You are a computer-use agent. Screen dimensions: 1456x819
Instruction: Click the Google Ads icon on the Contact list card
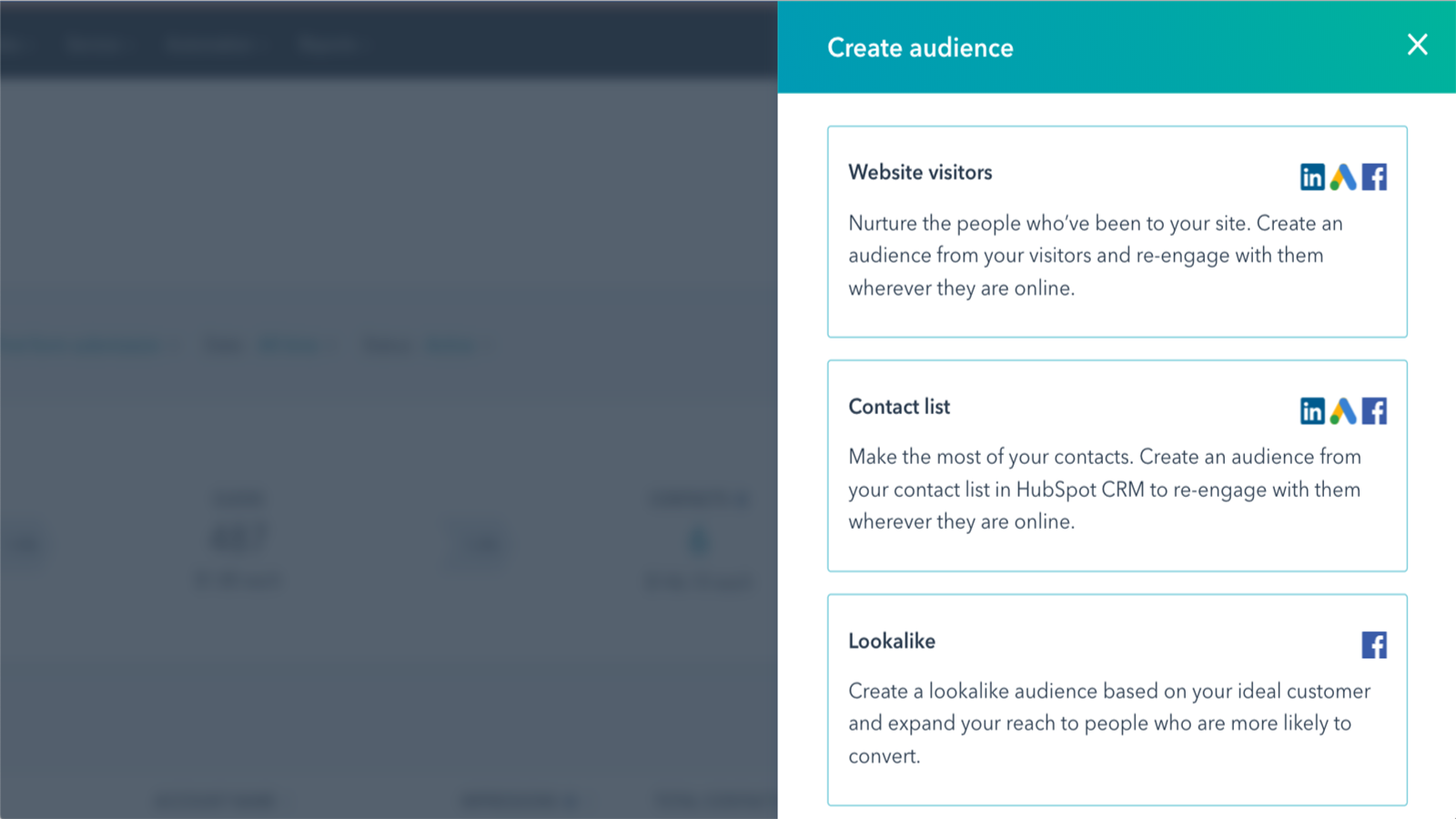pyautogui.click(x=1343, y=411)
